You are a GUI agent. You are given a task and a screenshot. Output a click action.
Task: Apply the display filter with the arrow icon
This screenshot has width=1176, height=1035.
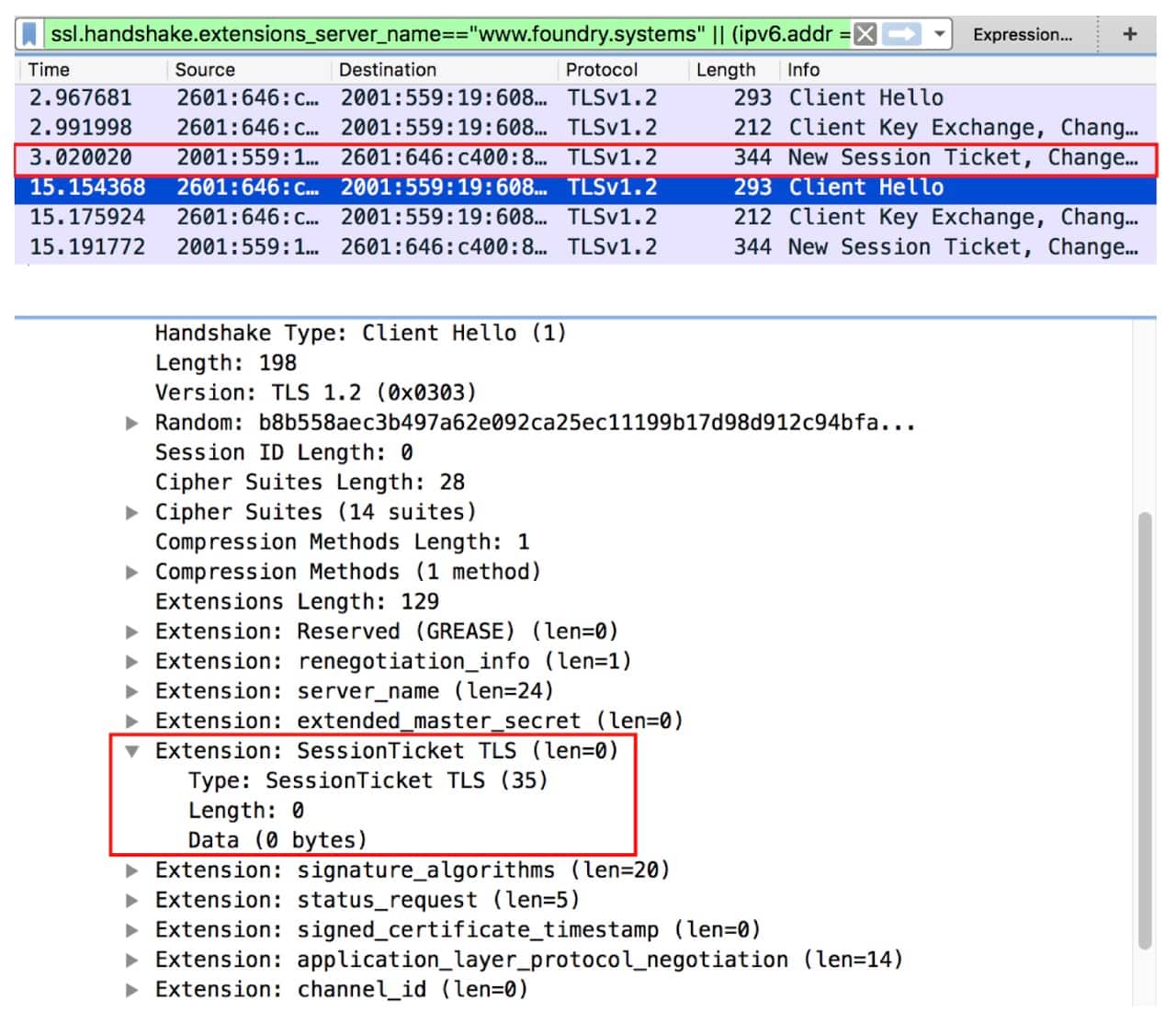pyautogui.click(x=902, y=35)
